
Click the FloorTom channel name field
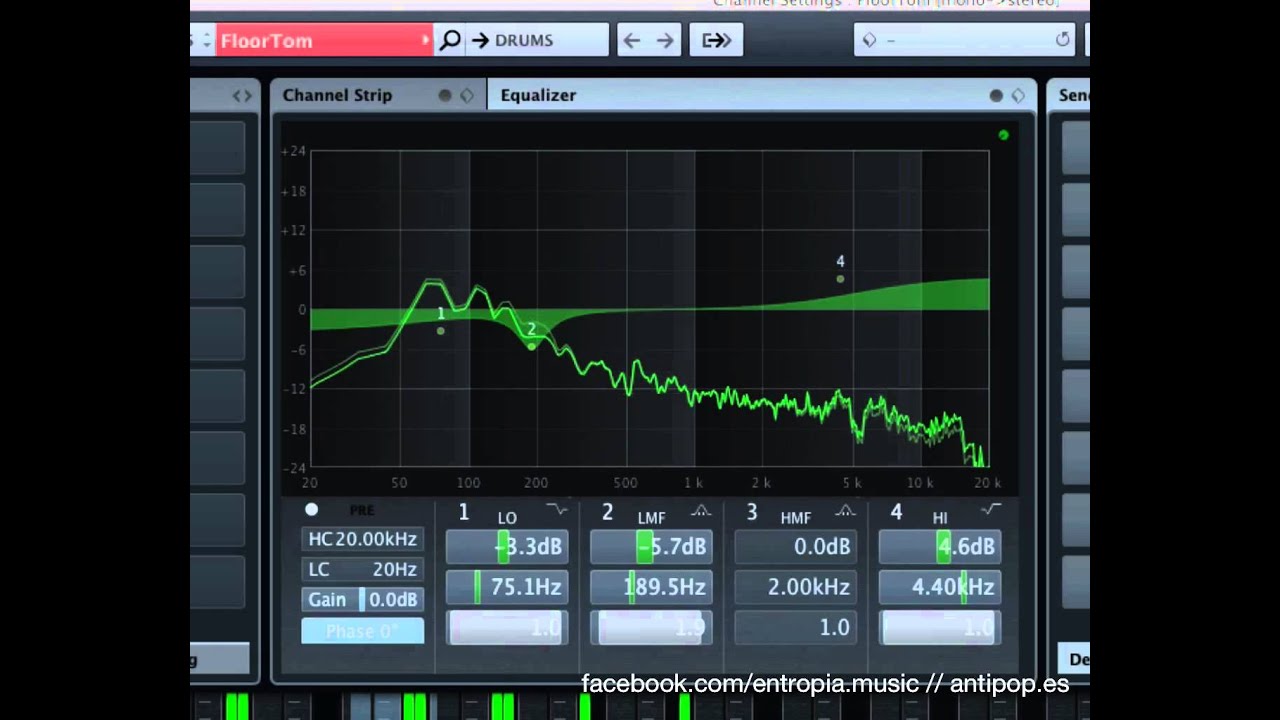323,40
